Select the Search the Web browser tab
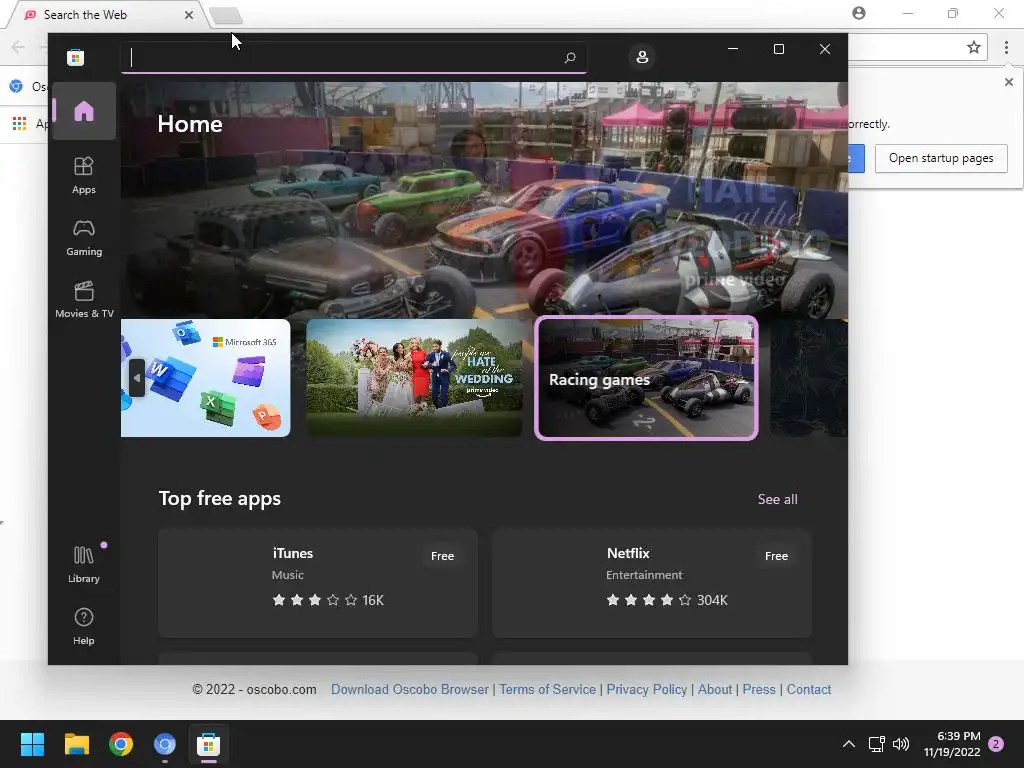Image resolution: width=1024 pixels, height=768 pixels. (108, 14)
